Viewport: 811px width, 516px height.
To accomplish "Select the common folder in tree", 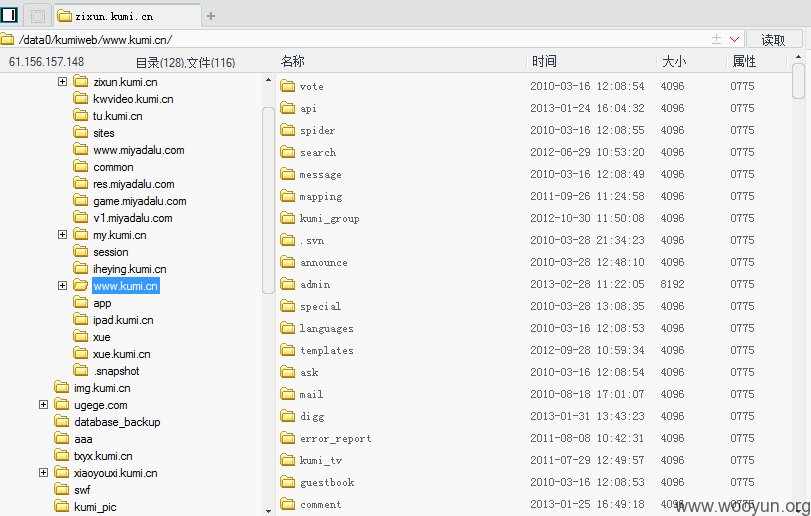I will click(x=113, y=167).
